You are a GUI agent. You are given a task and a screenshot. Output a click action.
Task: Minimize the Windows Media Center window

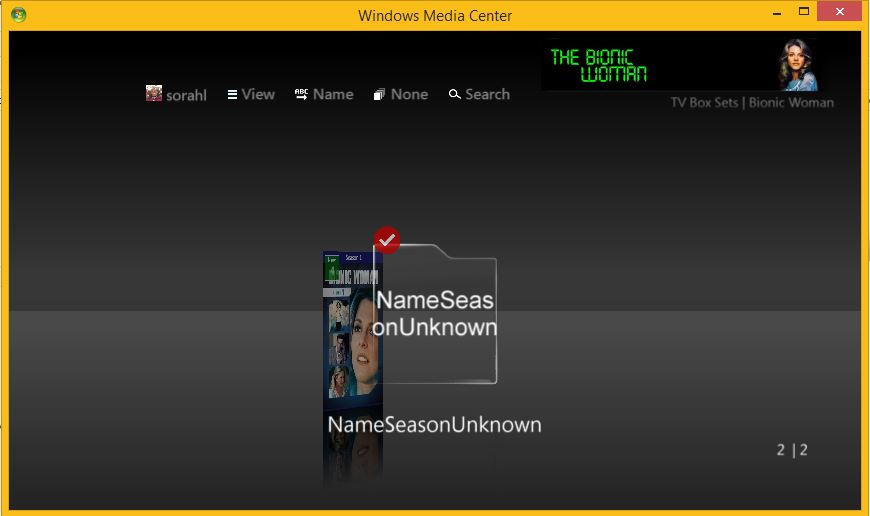777,12
